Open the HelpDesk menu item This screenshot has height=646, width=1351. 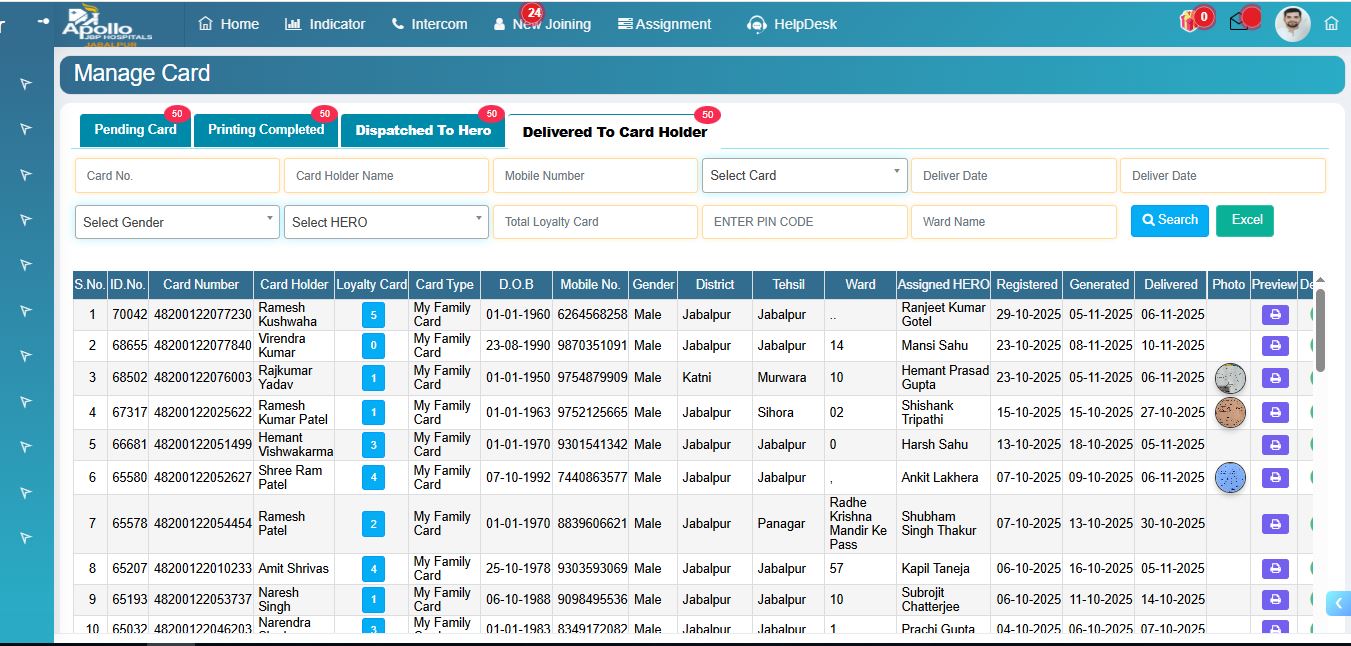(x=792, y=24)
